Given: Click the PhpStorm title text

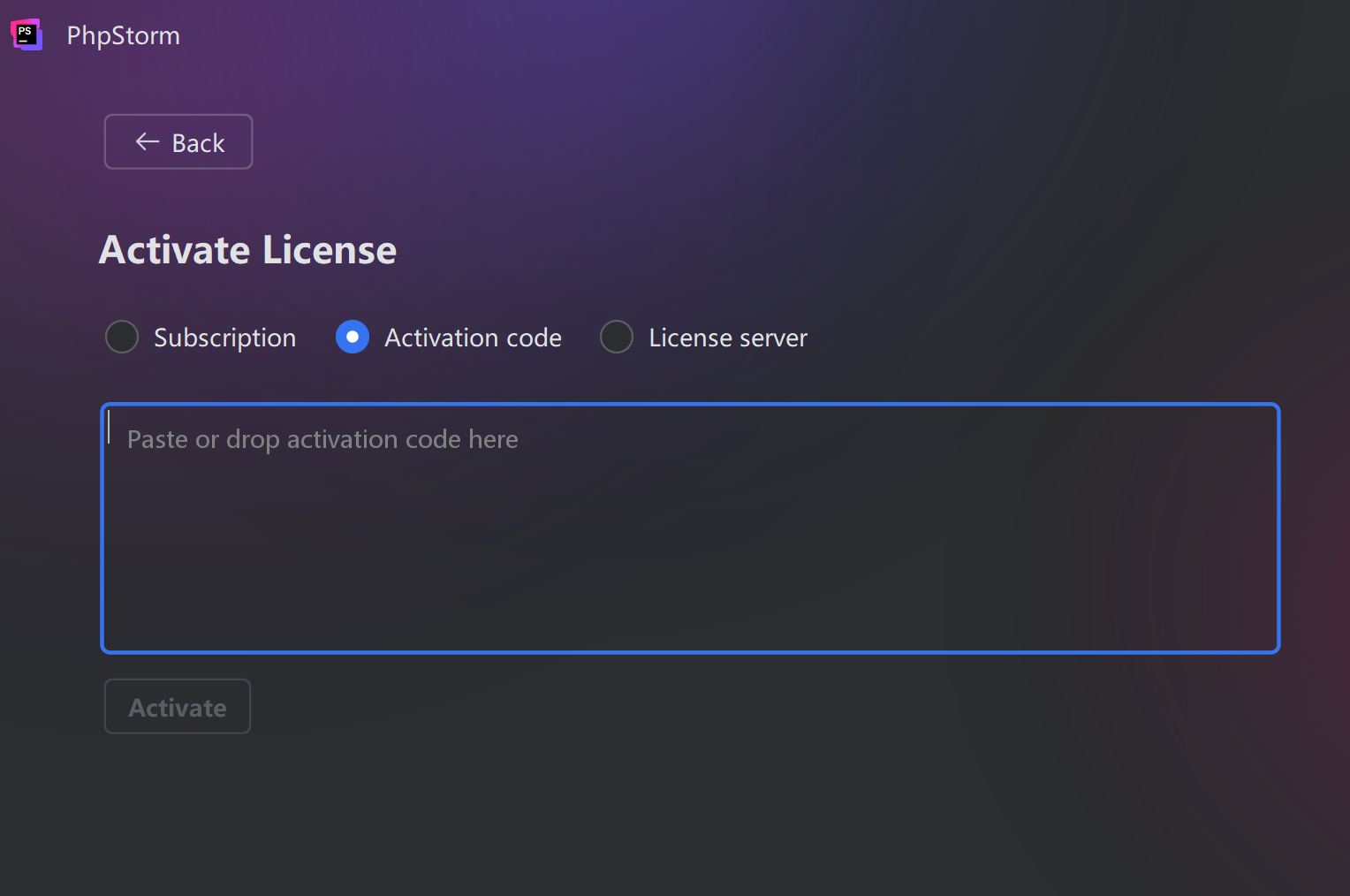Looking at the screenshot, I should click(123, 35).
